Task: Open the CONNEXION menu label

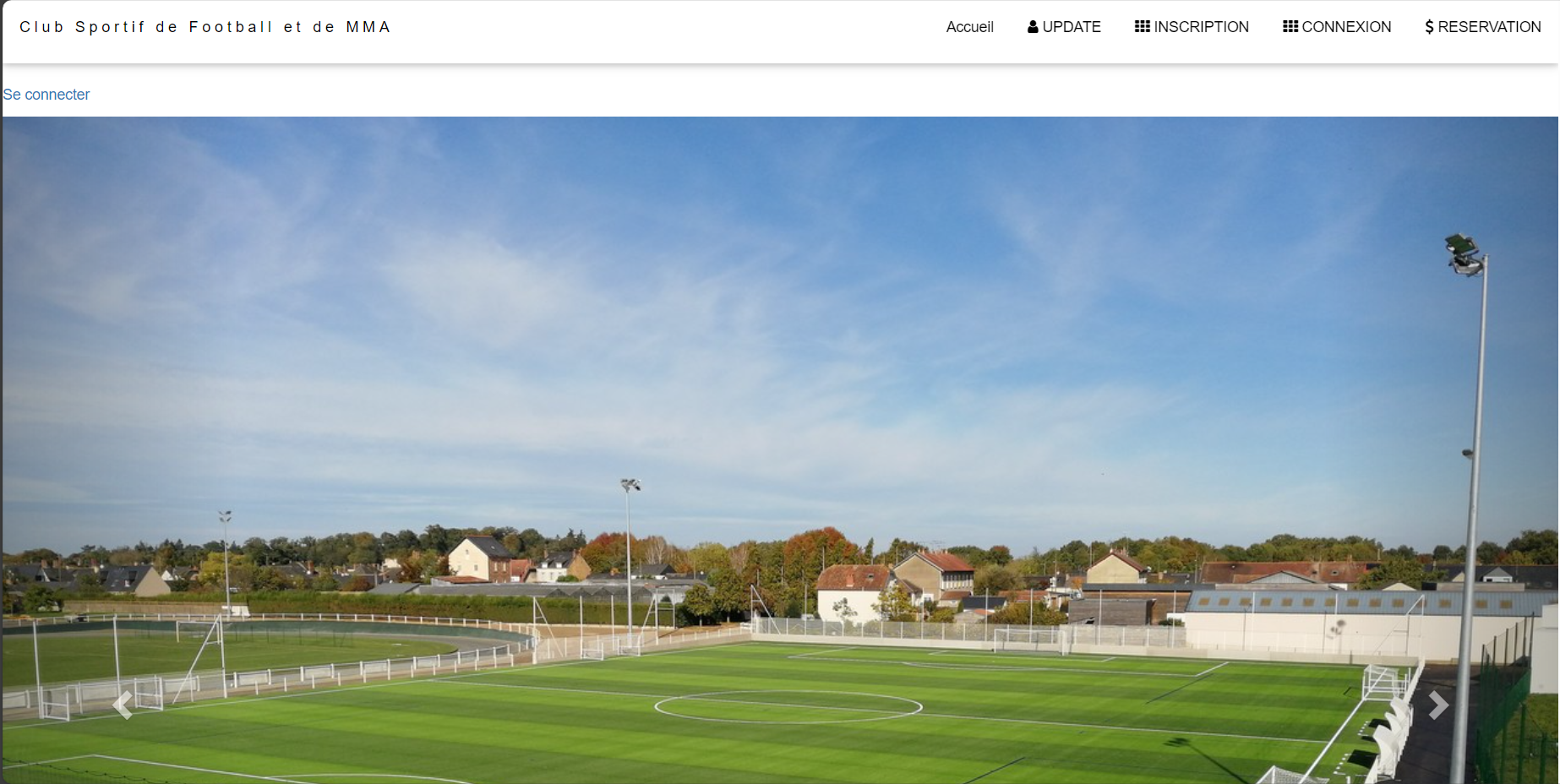Action: tap(1346, 27)
